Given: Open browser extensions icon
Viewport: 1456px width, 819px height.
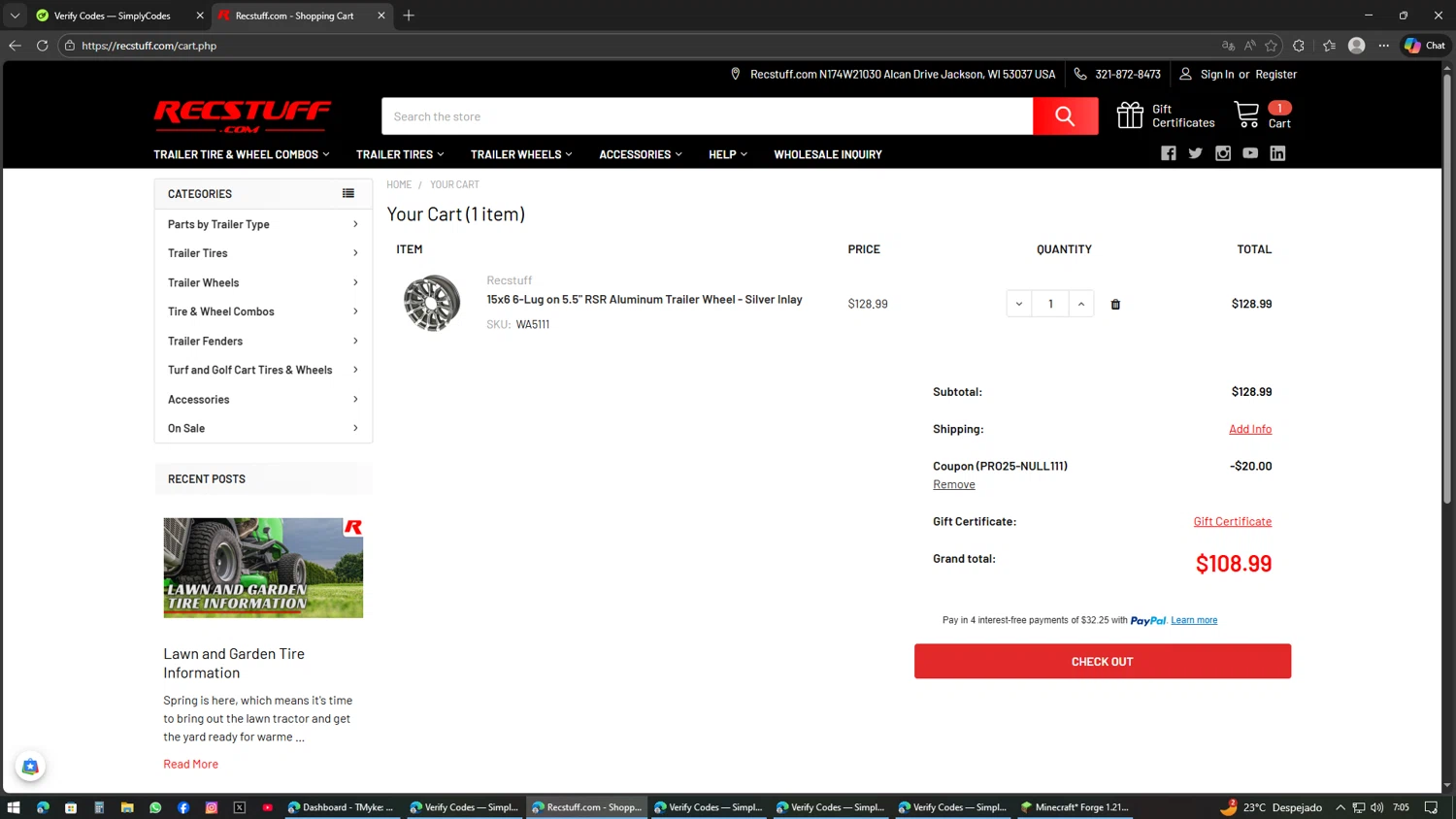Looking at the screenshot, I should [1299, 46].
